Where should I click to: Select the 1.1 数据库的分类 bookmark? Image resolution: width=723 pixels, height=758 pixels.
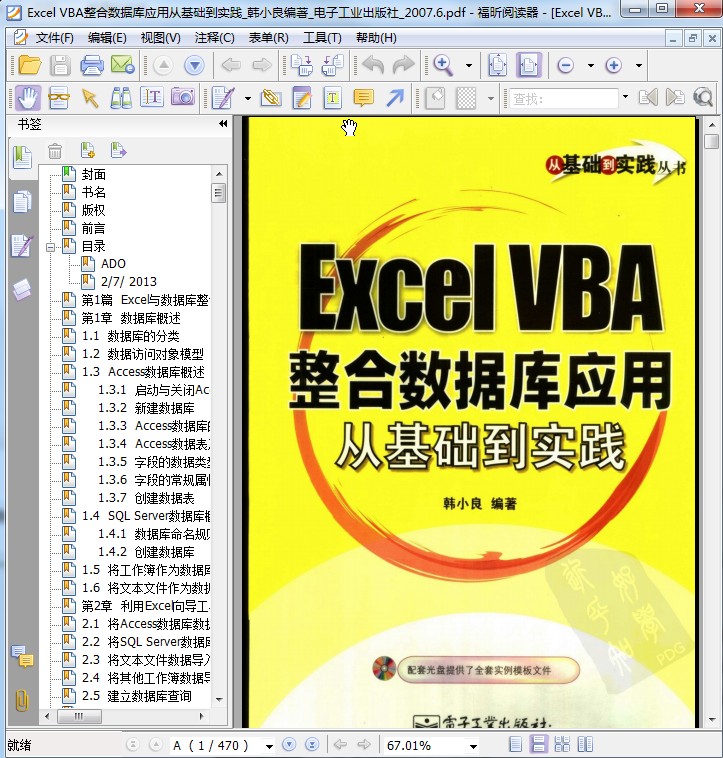[x=130, y=336]
